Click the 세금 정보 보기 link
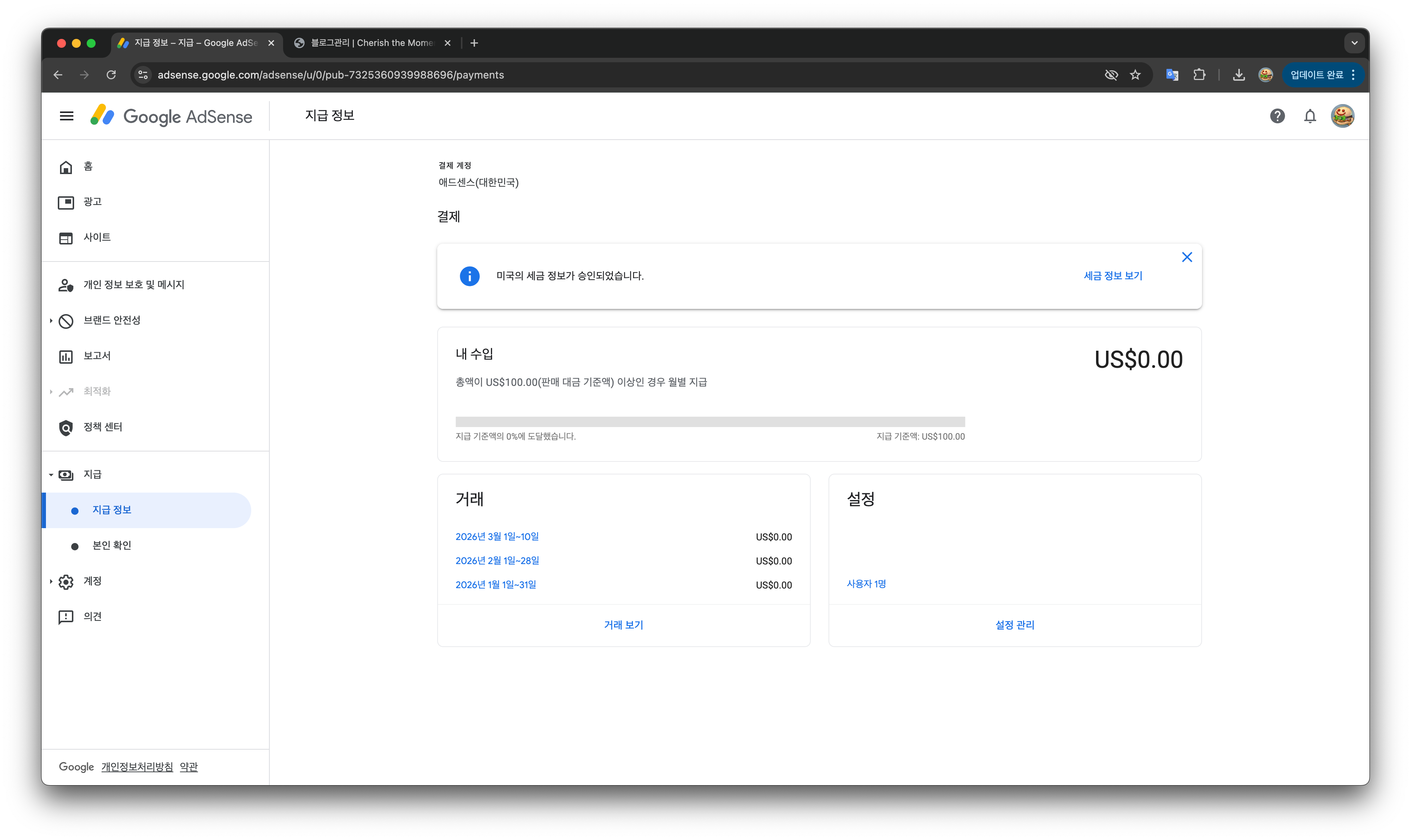Viewport: 1411px width, 840px height. (1113, 276)
